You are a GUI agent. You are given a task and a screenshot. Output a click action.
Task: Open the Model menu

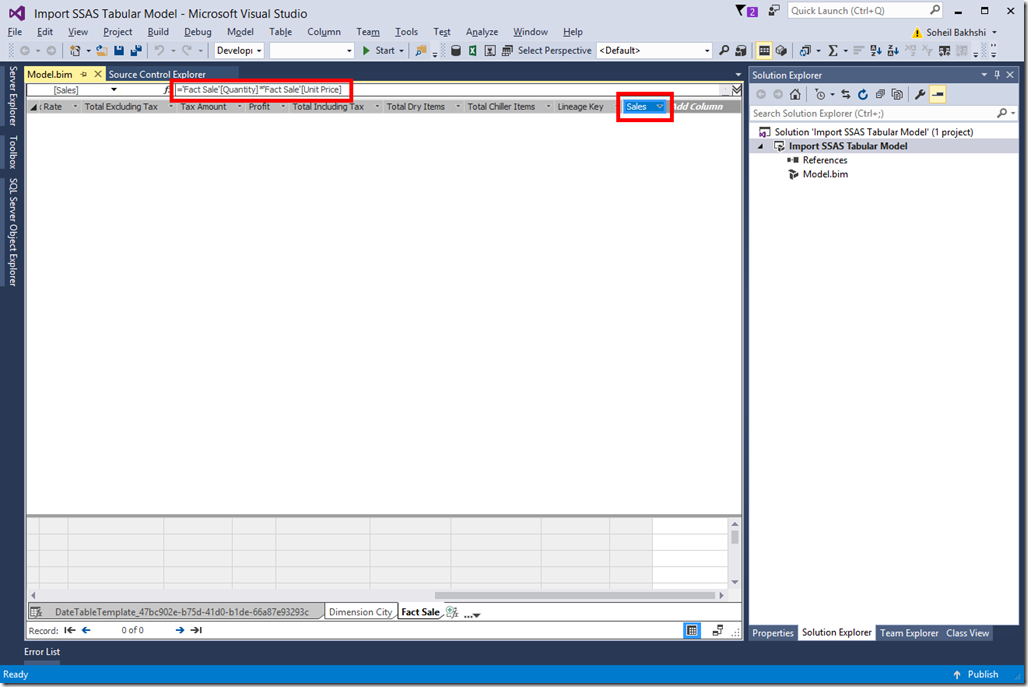240,31
